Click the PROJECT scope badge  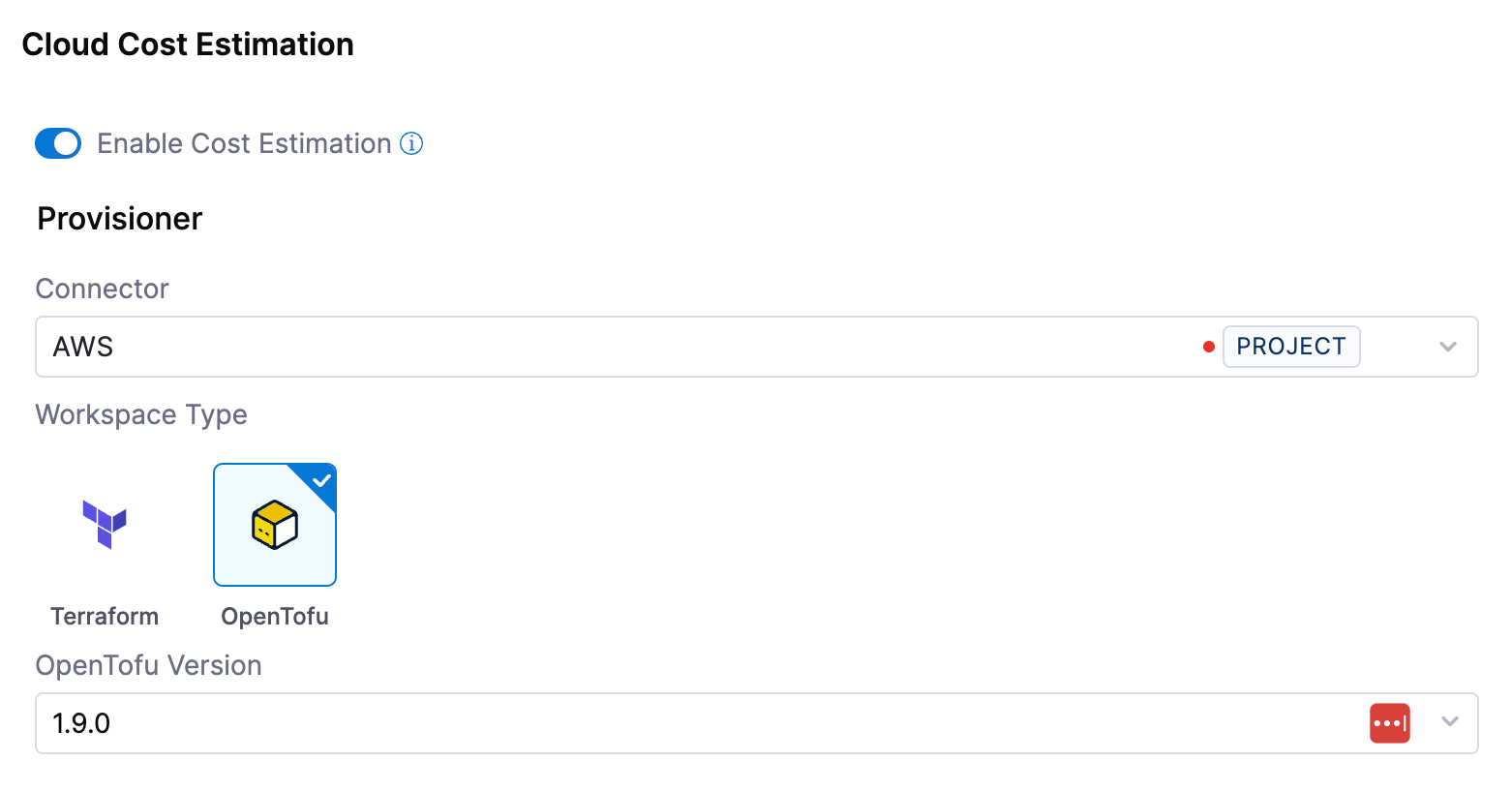tap(1291, 347)
